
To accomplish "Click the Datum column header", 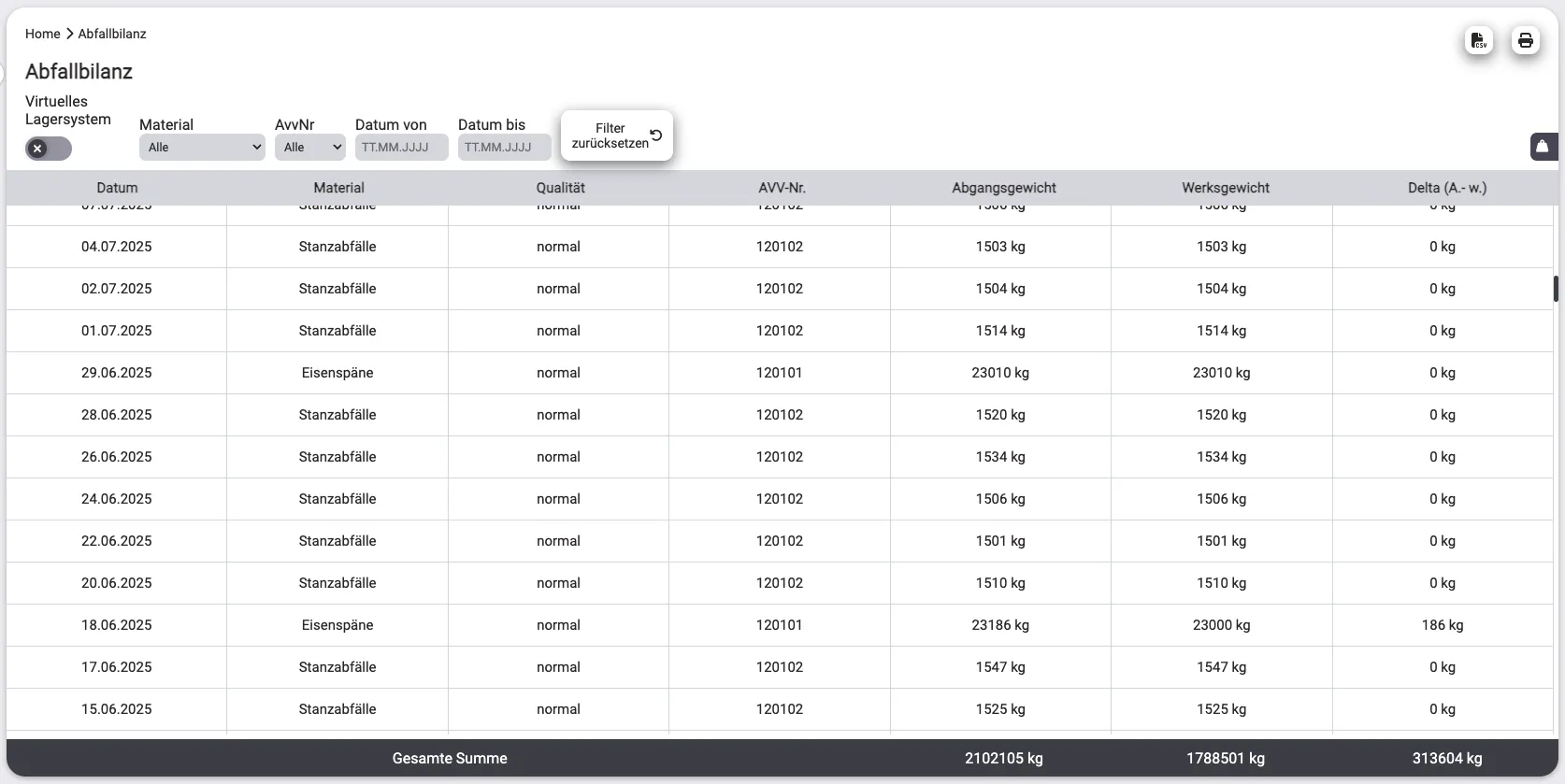I will click(117, 188).
